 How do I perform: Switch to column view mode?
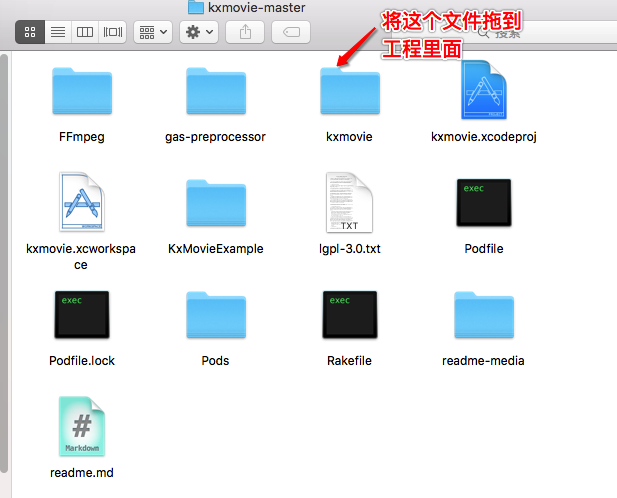click(x=85, y=32)
